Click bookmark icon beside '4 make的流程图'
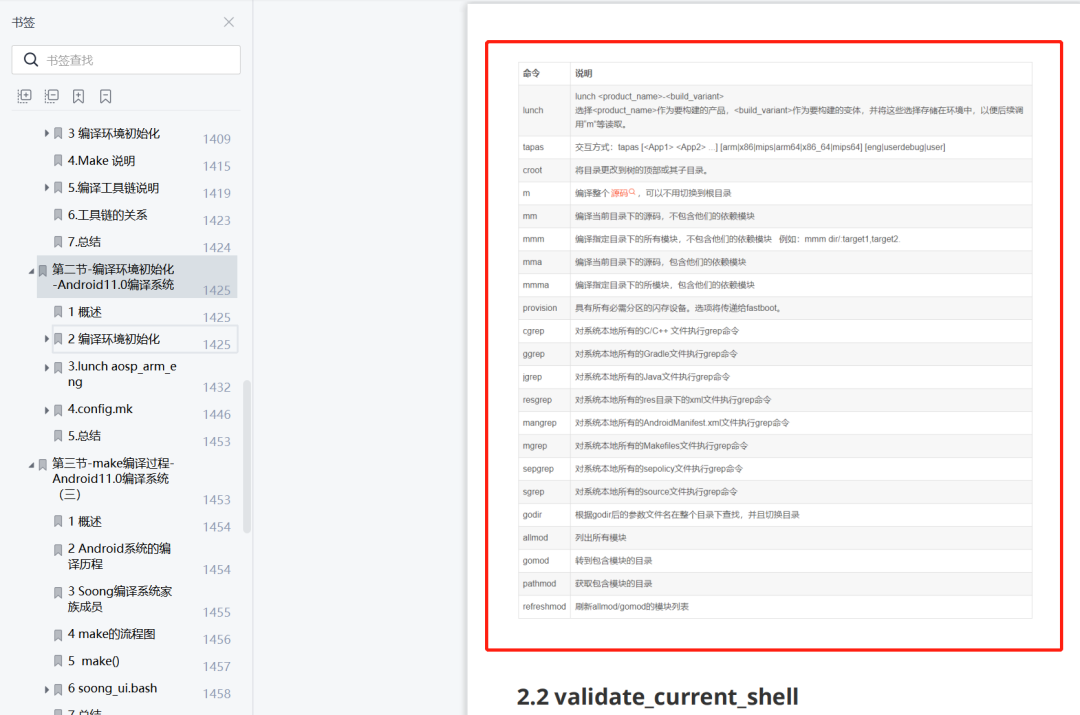The width and height of the screenshot is (1080, 715). [x=58, y=634]
